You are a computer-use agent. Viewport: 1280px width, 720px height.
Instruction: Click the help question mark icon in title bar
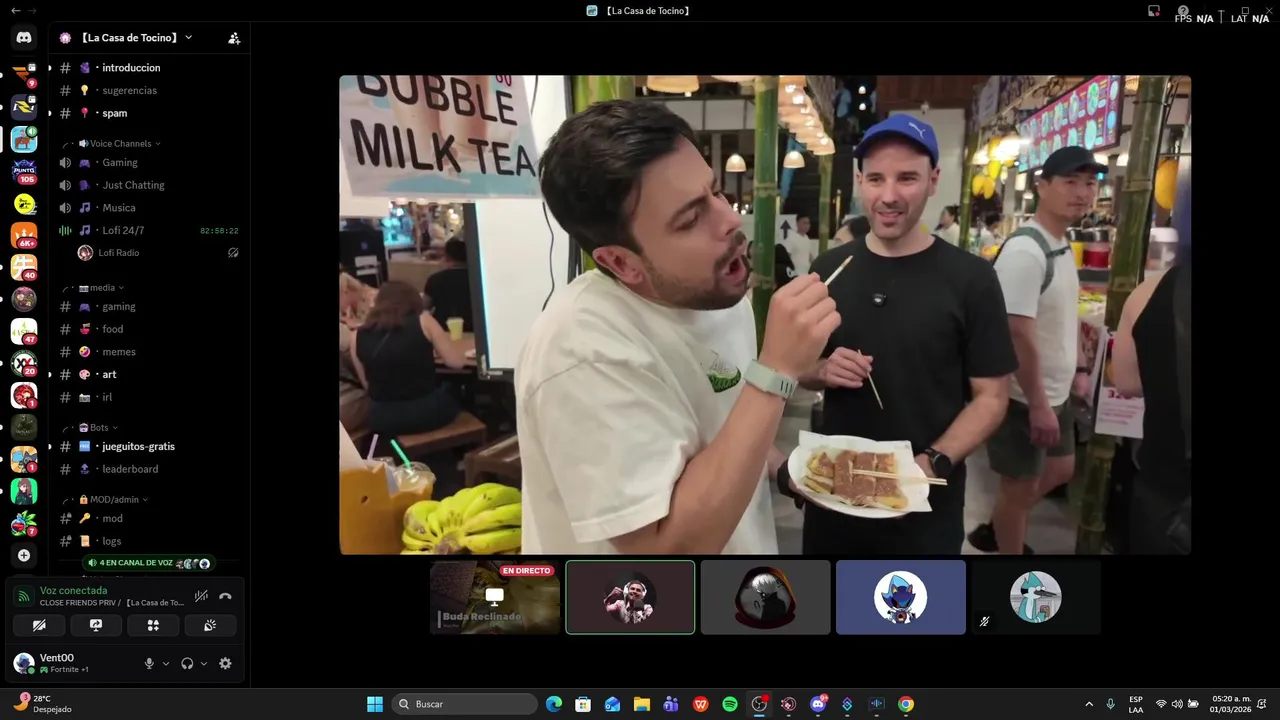click(x=1183, y=11)
